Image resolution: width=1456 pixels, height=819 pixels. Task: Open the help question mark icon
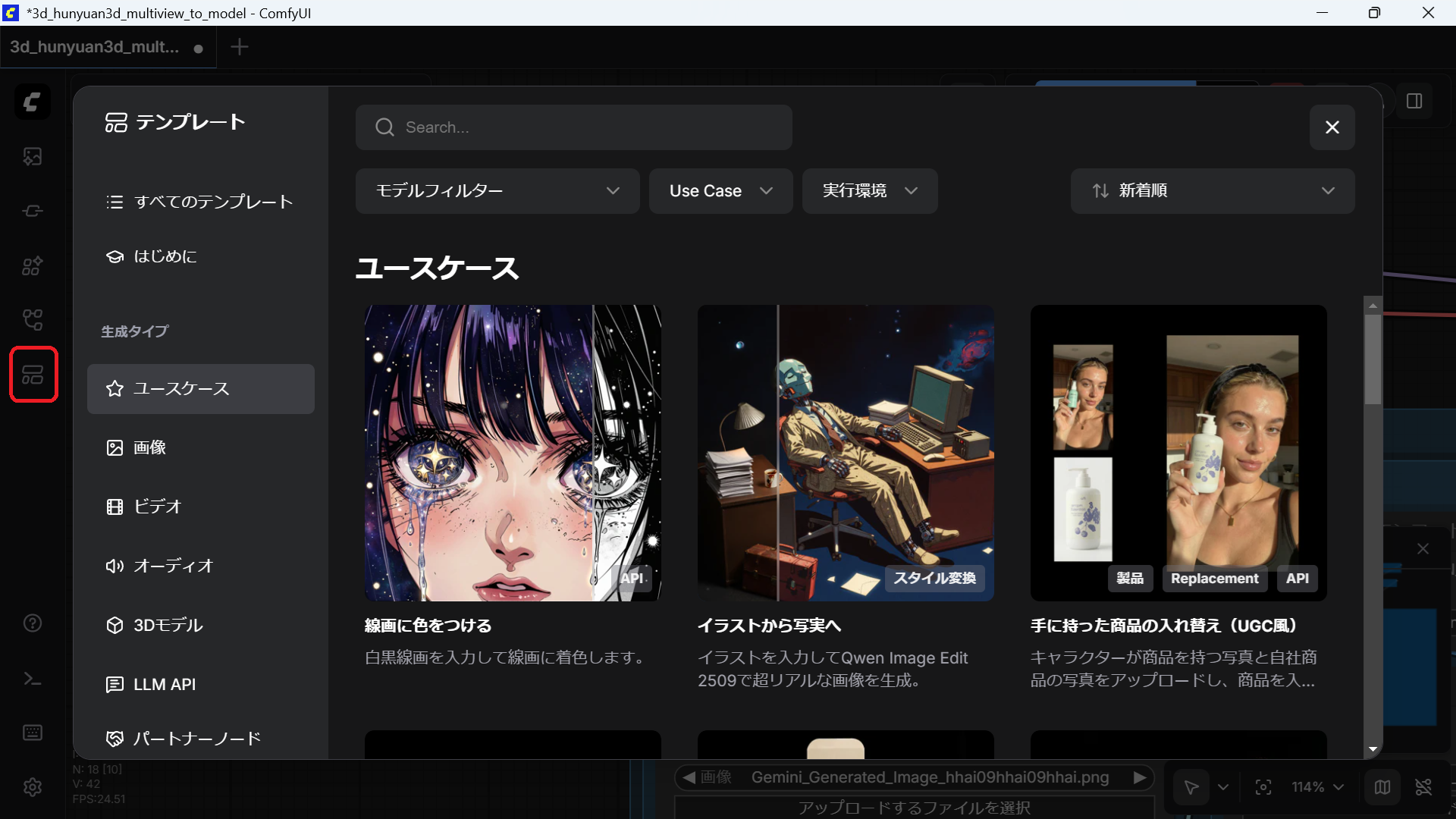[x=32, y=623]
